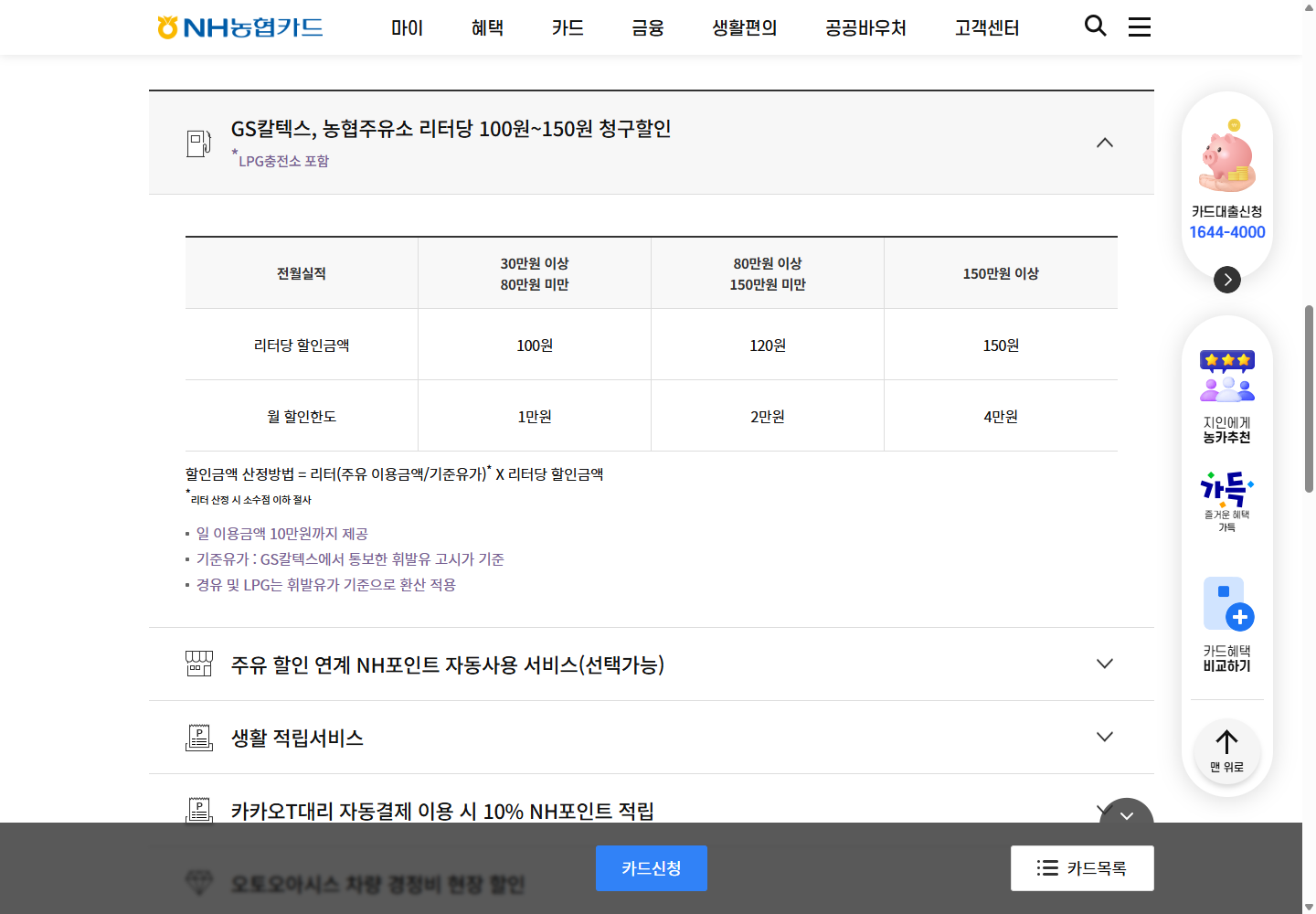Click scrollbar up arrow at top
Viewport: 1316px width, 914px height.
click(1309, 6)
